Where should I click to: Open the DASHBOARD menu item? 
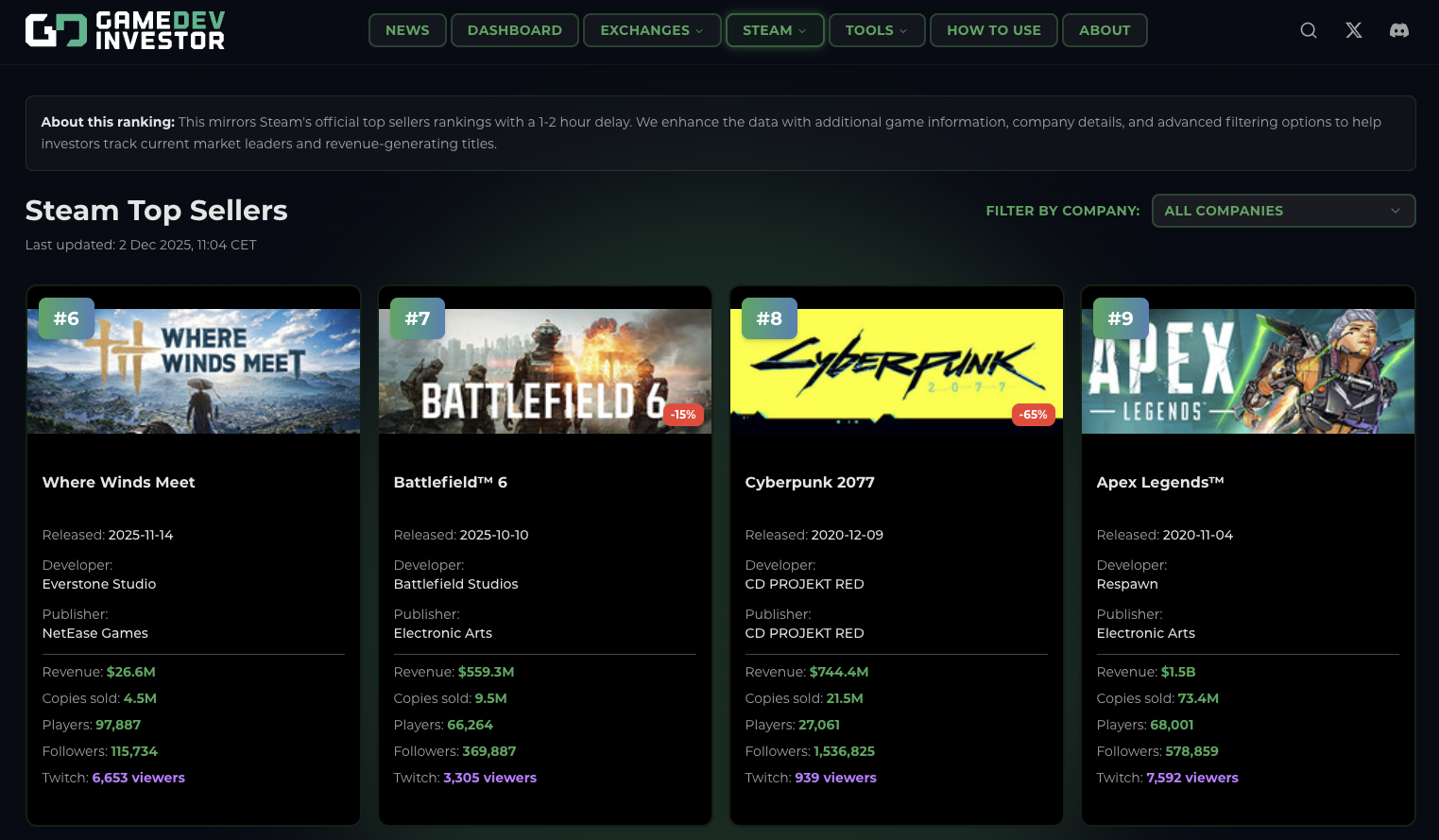point(514,29)
